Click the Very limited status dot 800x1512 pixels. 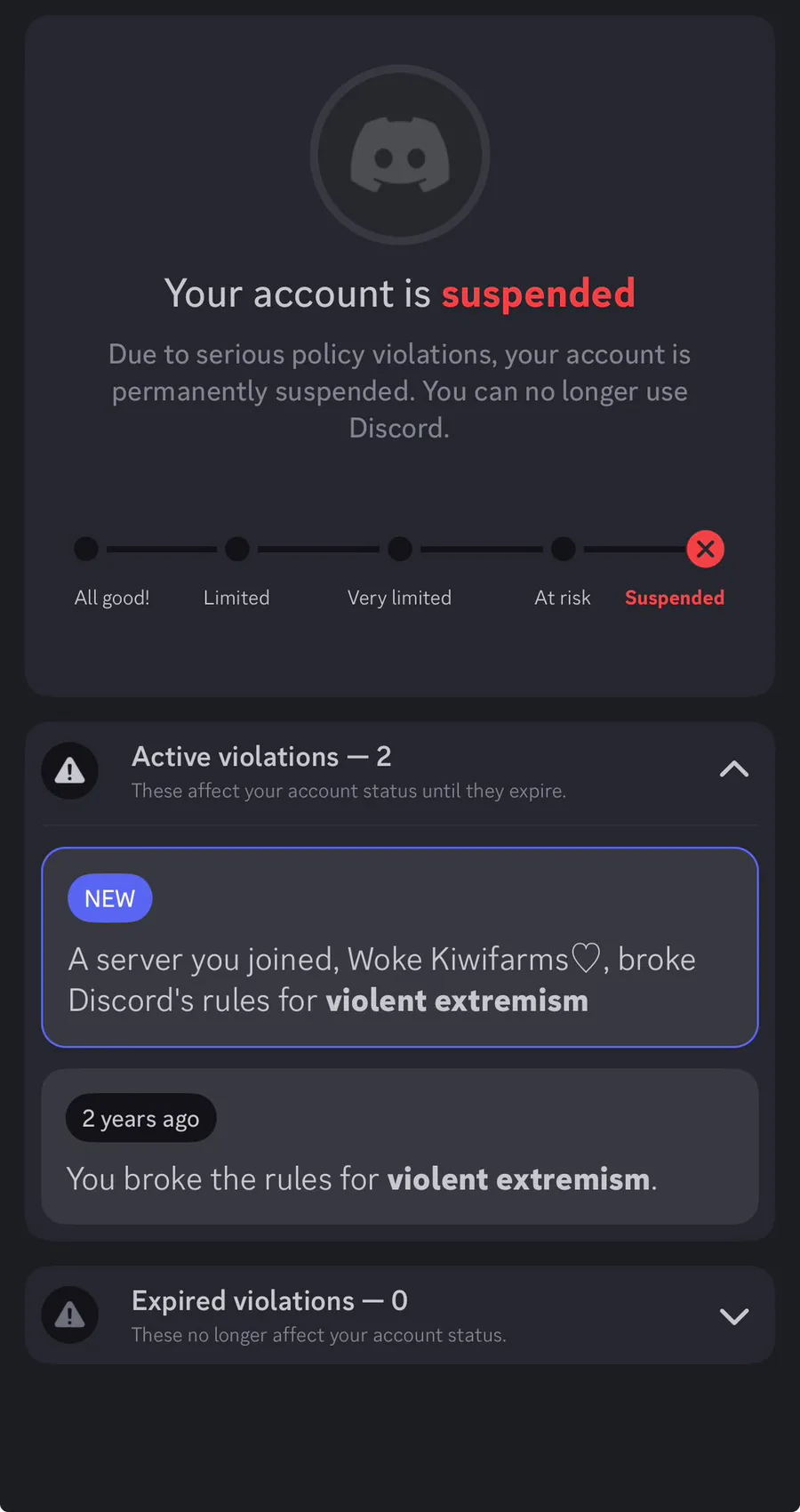pyautogui.click(x=400, y=549)
